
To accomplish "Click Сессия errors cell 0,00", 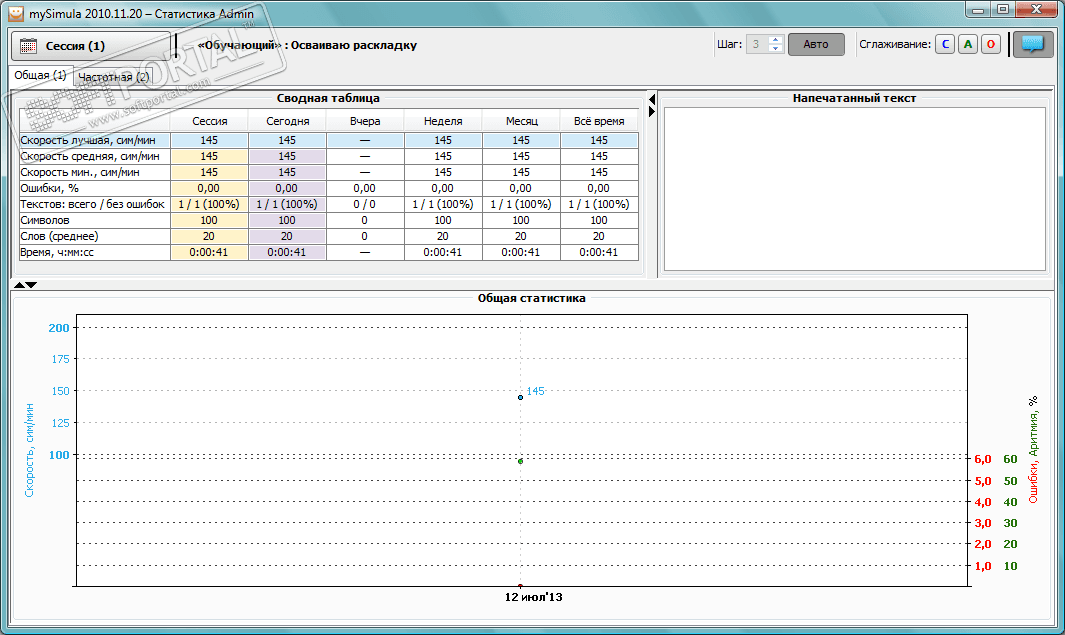I will pos(209,188).
